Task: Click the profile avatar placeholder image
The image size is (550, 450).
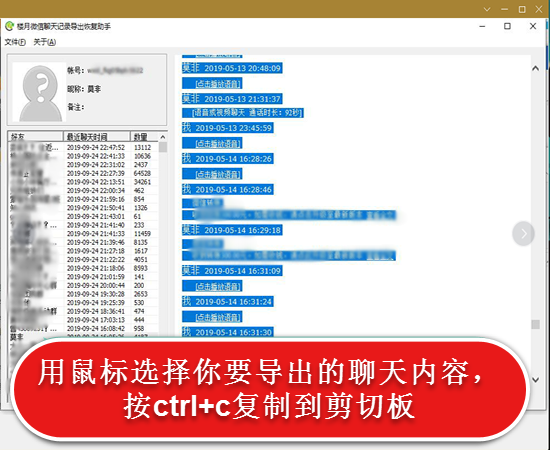Action: click(x=39, y=92)
